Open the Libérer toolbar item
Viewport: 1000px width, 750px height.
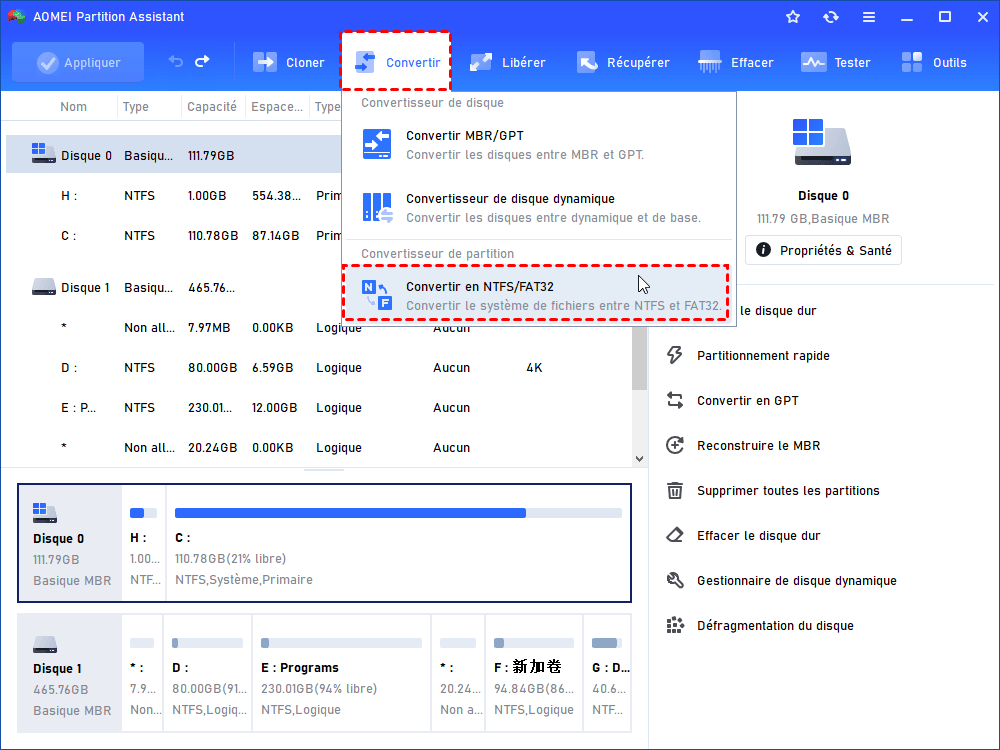pyautogui.click(x=508, y=62)
